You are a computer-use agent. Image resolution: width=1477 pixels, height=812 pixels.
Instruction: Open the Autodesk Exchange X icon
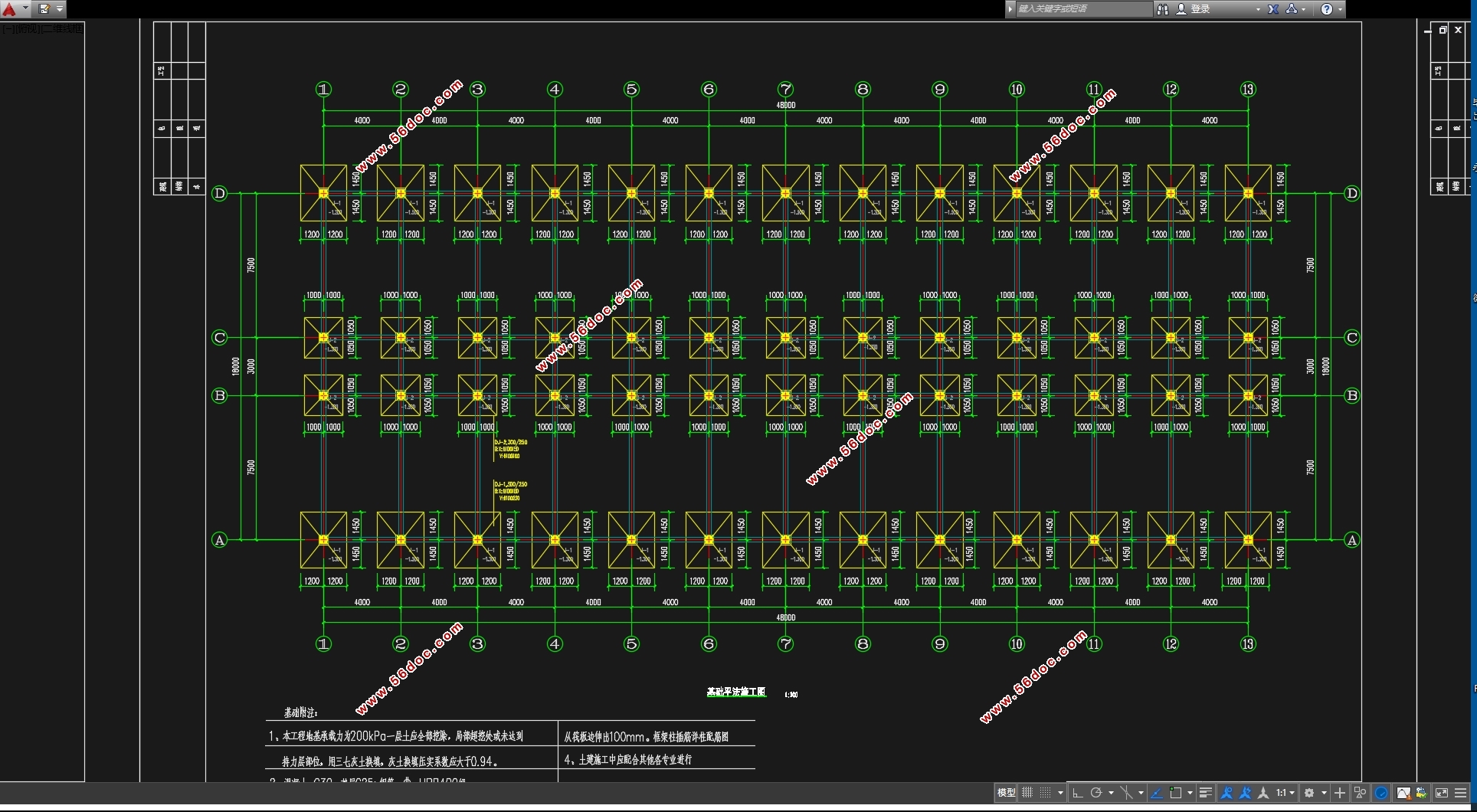pyautogui.click(x=1273, y=9)
